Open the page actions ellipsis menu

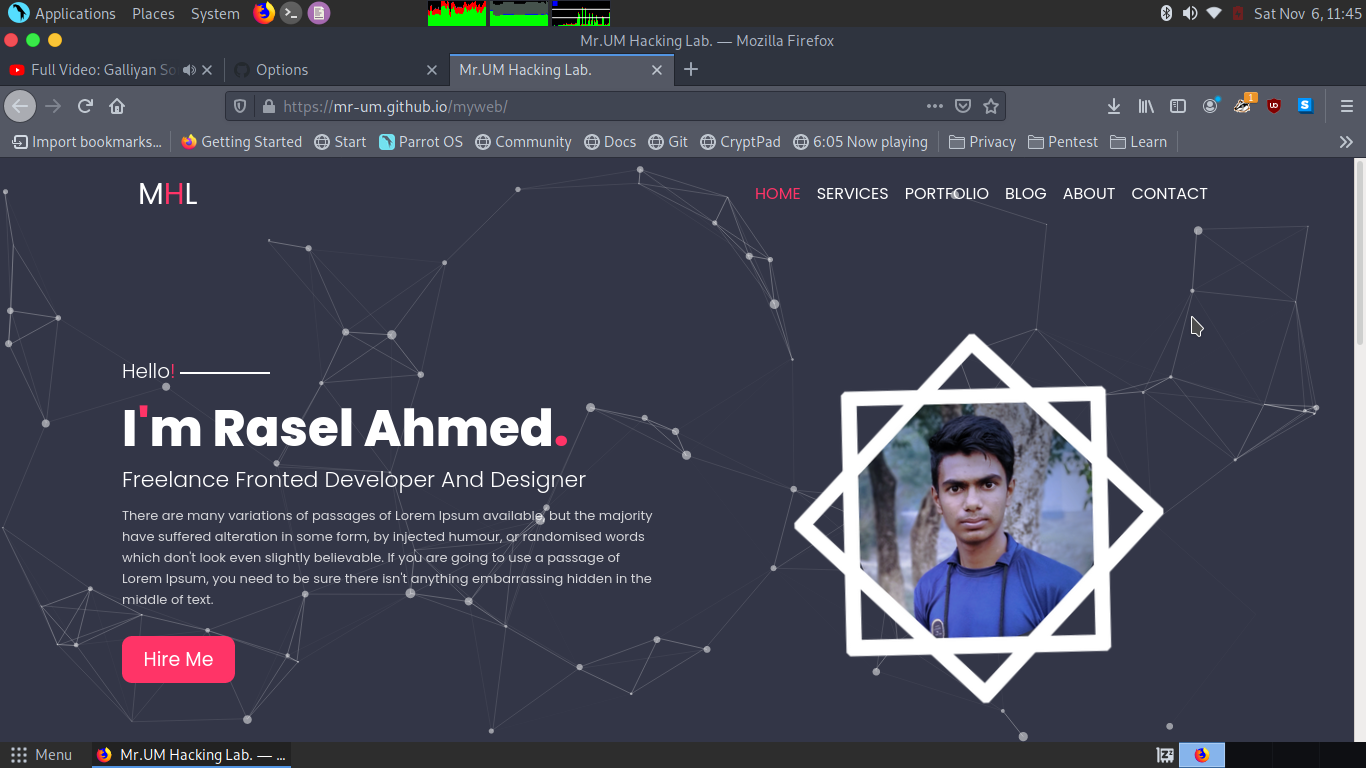[x=935, y=106]
